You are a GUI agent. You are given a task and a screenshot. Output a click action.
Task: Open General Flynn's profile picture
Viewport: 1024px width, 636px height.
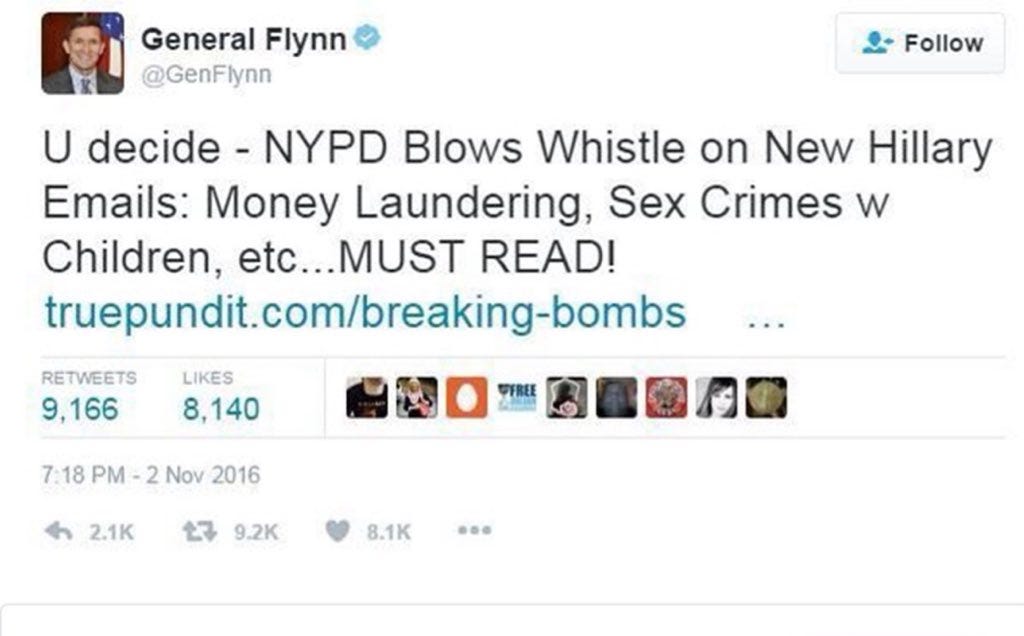(82, 54)
